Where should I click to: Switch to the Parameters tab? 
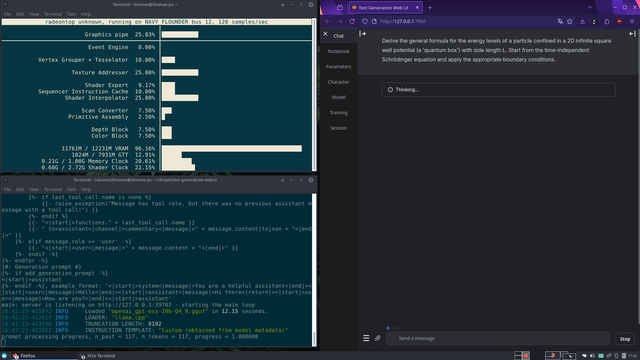tap(338, 67)
